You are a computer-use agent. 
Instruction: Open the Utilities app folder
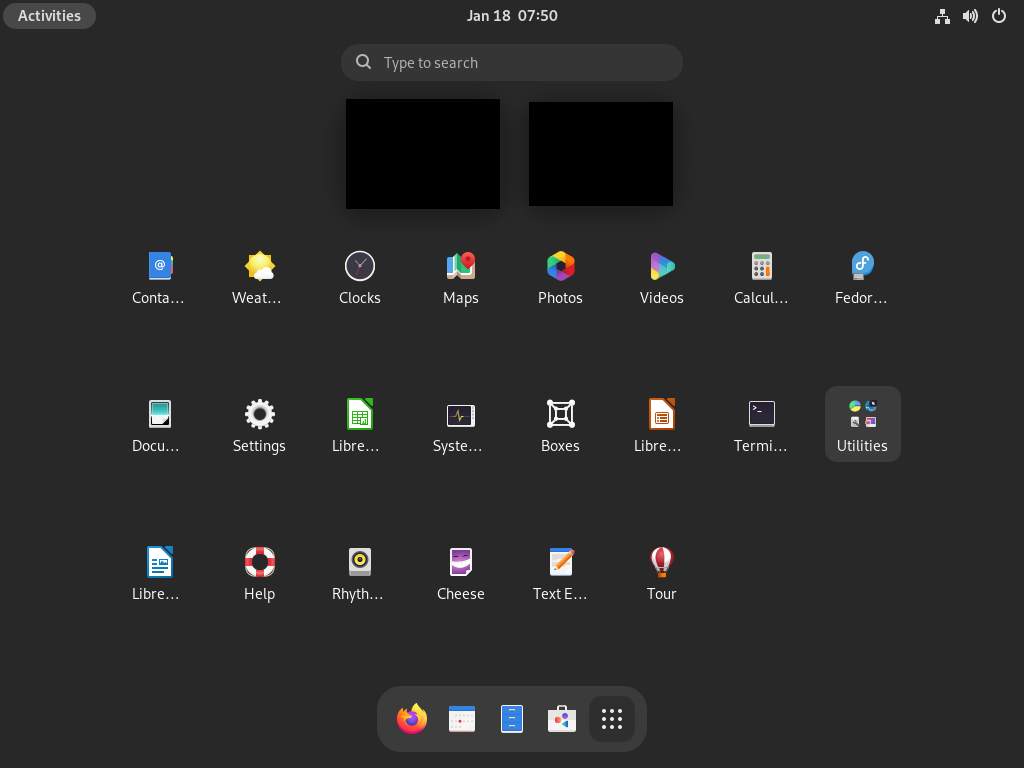pos(862,424)
